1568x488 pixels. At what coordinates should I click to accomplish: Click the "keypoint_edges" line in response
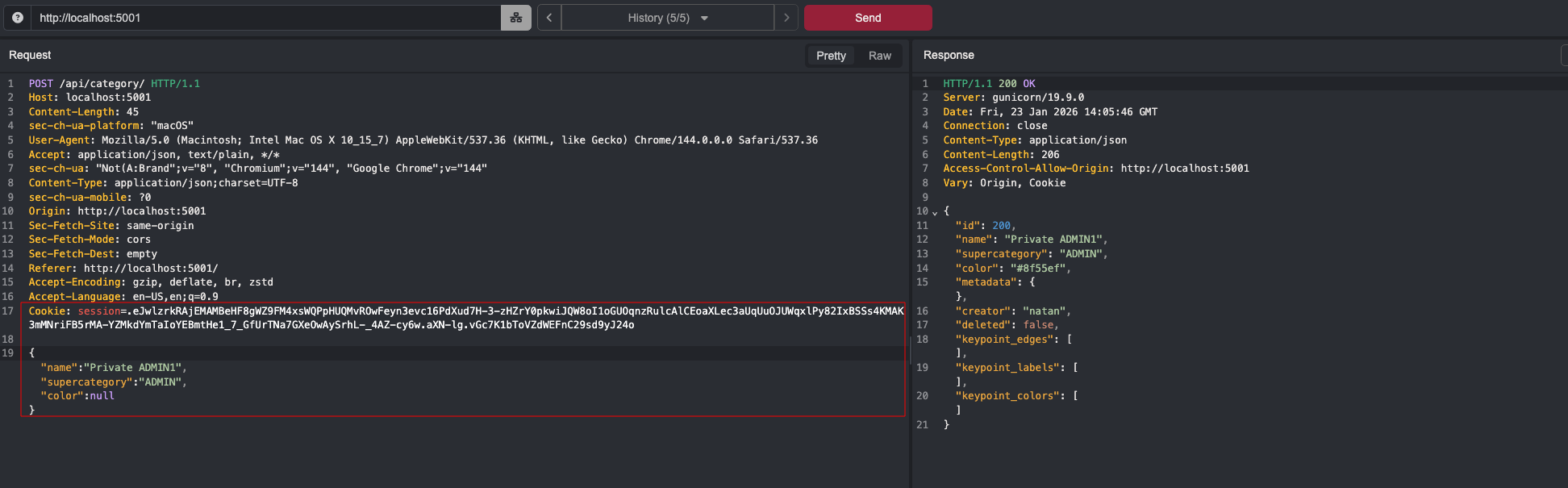1014,340
